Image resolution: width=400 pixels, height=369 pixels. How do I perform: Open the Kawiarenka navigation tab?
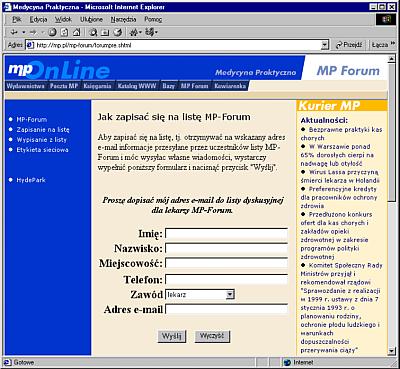(230, 86)
